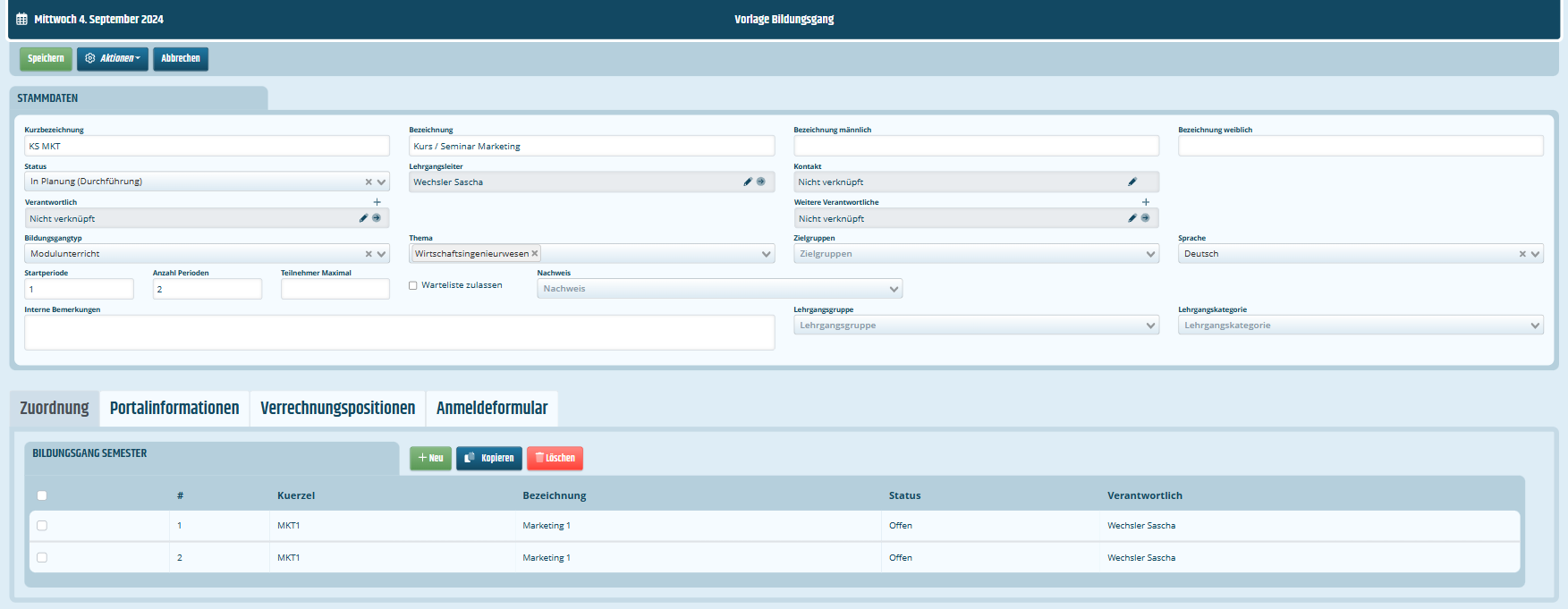
Task: Click MKT1 cell in row 1
Action: click(x=289, y=526)
